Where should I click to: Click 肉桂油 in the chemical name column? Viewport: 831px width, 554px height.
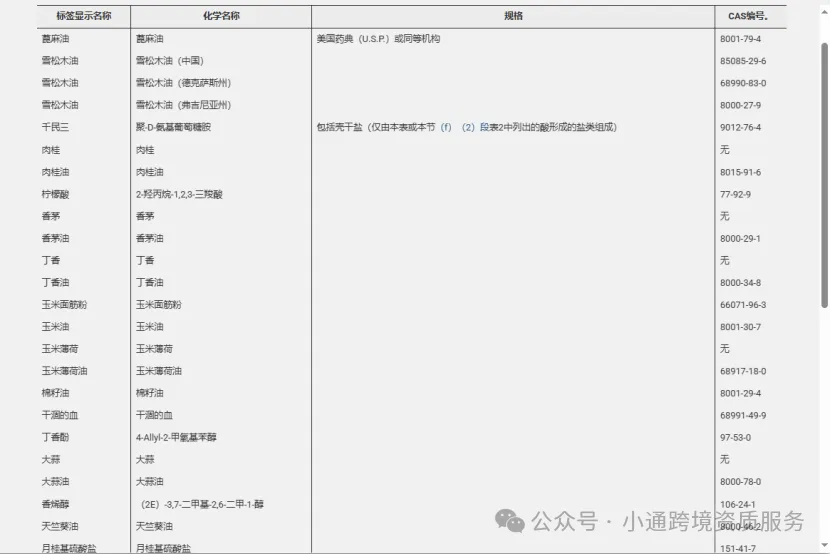pyautogui.click(x=149, y=172)
